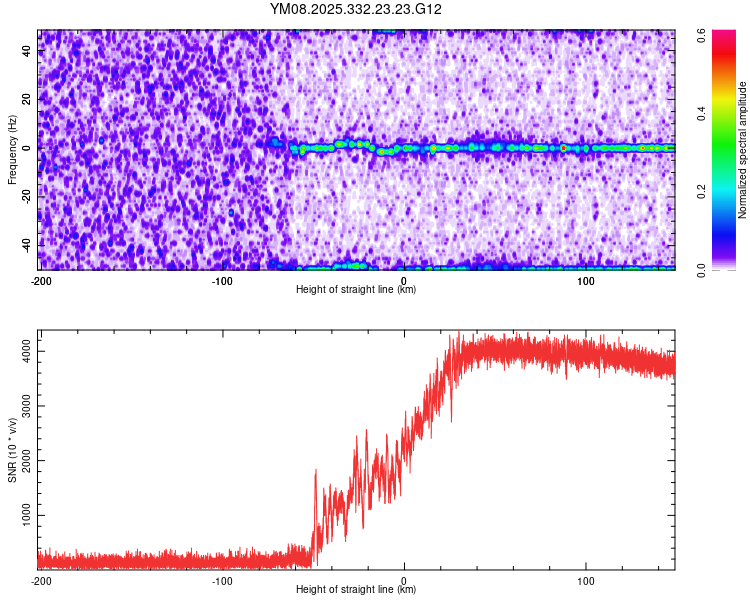Click the 100 tick below the spectrogram
This screenshot has height=600, width=750.
586,280
